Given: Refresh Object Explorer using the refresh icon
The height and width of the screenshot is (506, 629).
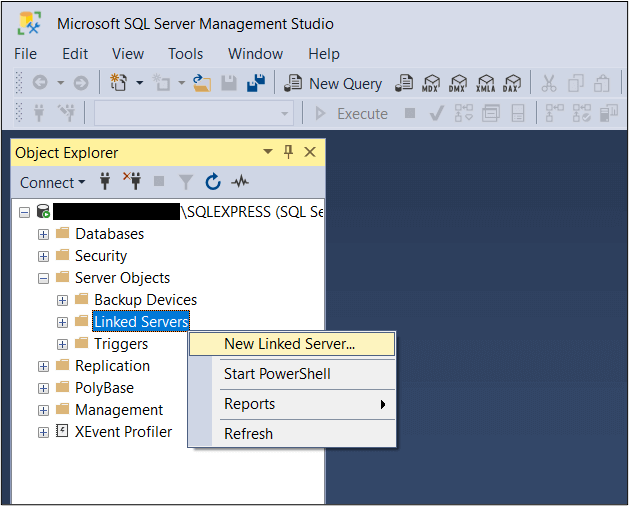Looking at the screenshot, I should click(213, 182).
